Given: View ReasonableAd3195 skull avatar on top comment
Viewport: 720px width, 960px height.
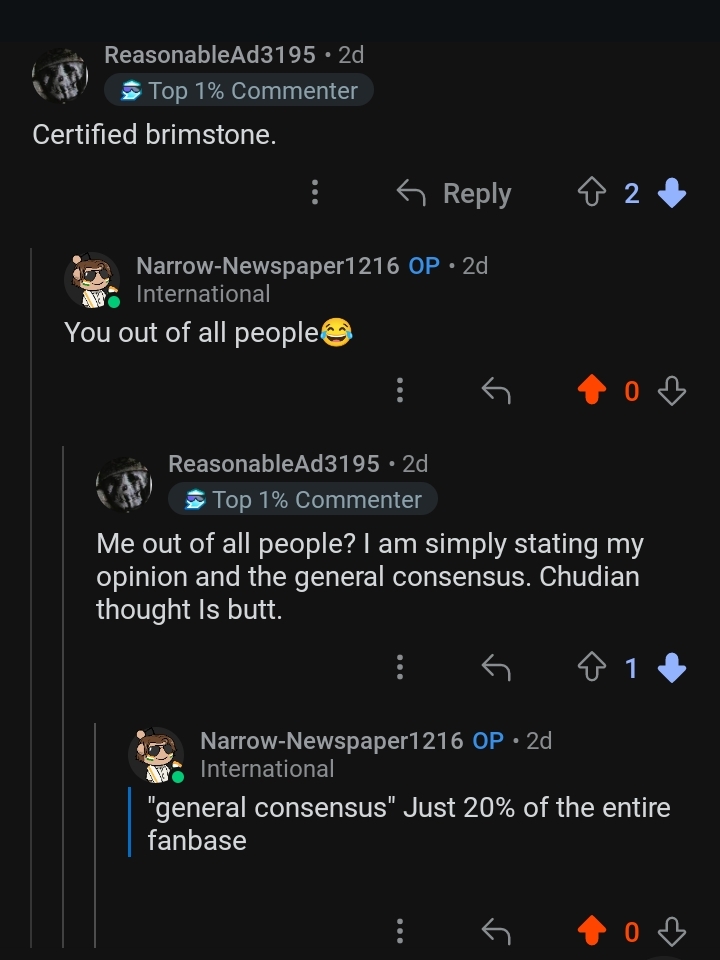Looking at the screenshot, I should (60, 75).
